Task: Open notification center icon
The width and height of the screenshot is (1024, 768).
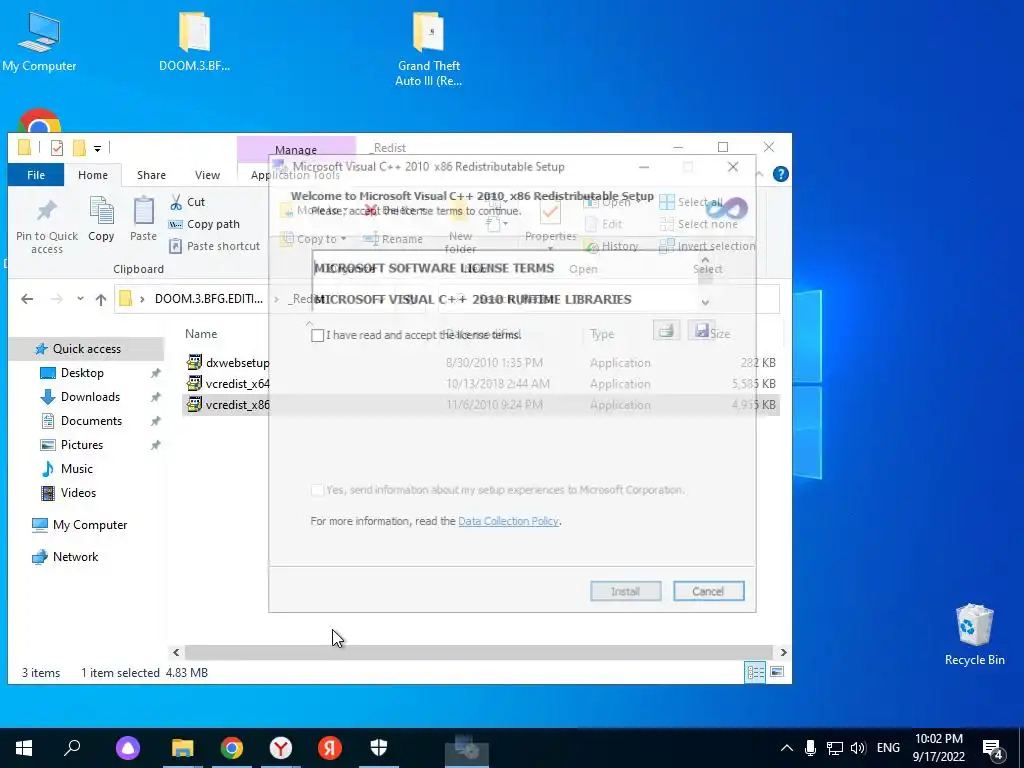Action: (x=993, y=748)
